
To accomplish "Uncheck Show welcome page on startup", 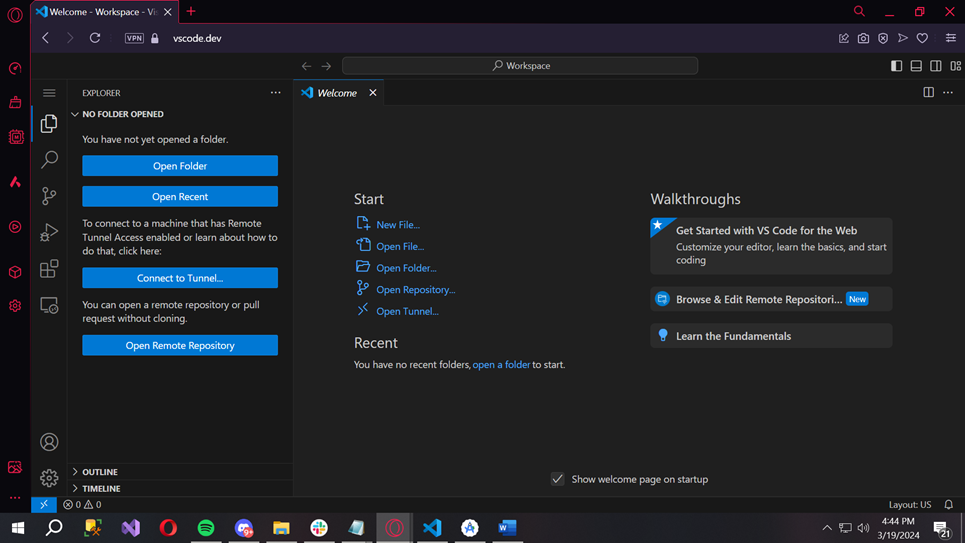I will 558,479.
